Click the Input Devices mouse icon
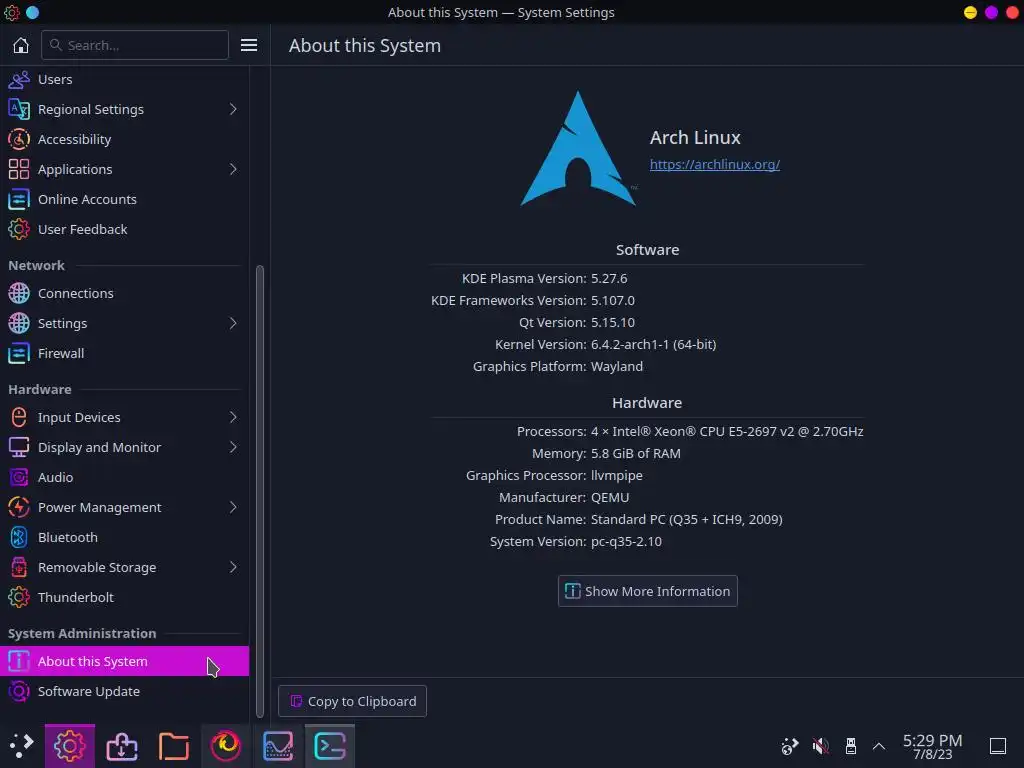The width and height of the screenshot is (1024, 768). pos(19,417)
